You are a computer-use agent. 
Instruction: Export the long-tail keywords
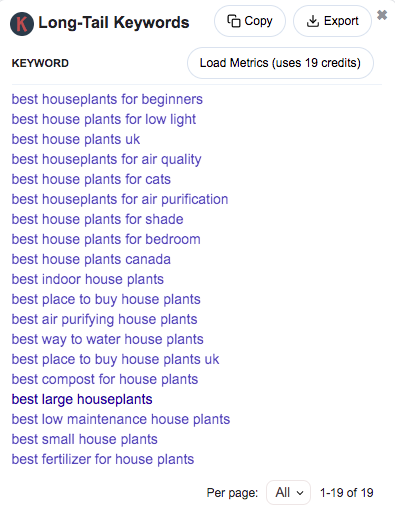point(332,21)
